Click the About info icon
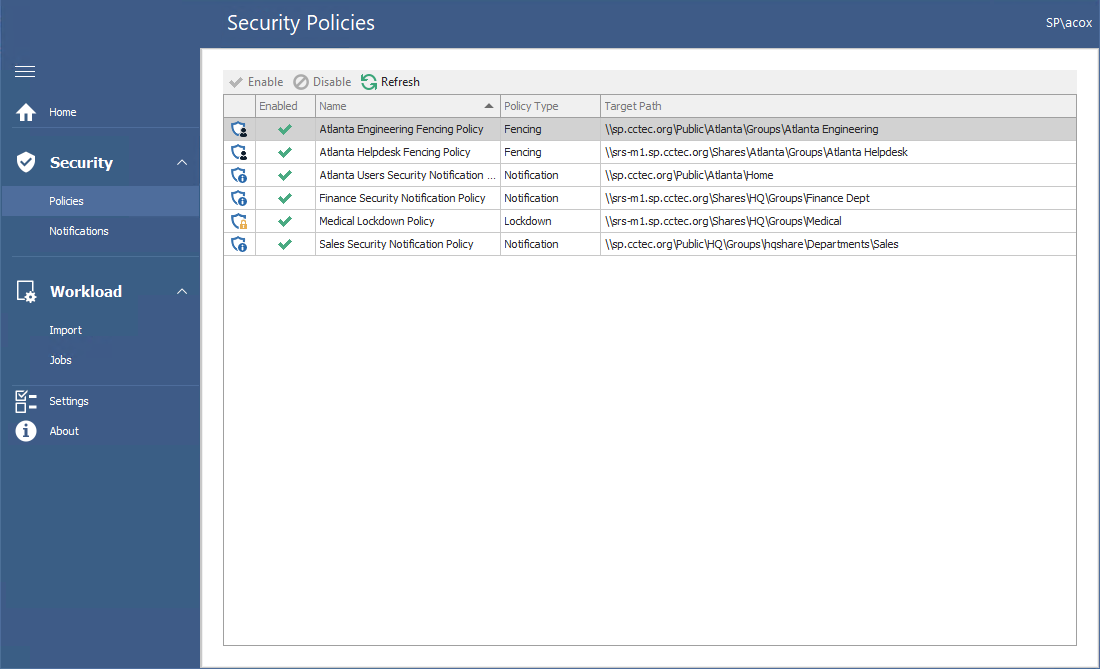Screen dimensions: 1100x669 pyautogui.click(x=25, y=431)
